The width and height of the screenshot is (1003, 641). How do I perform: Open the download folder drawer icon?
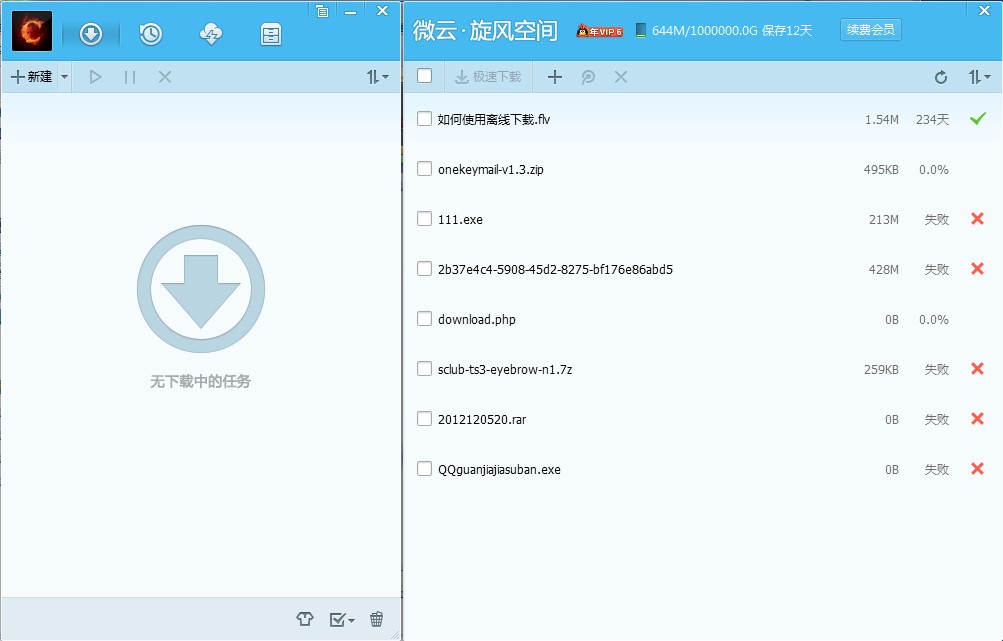pos(270,33)
